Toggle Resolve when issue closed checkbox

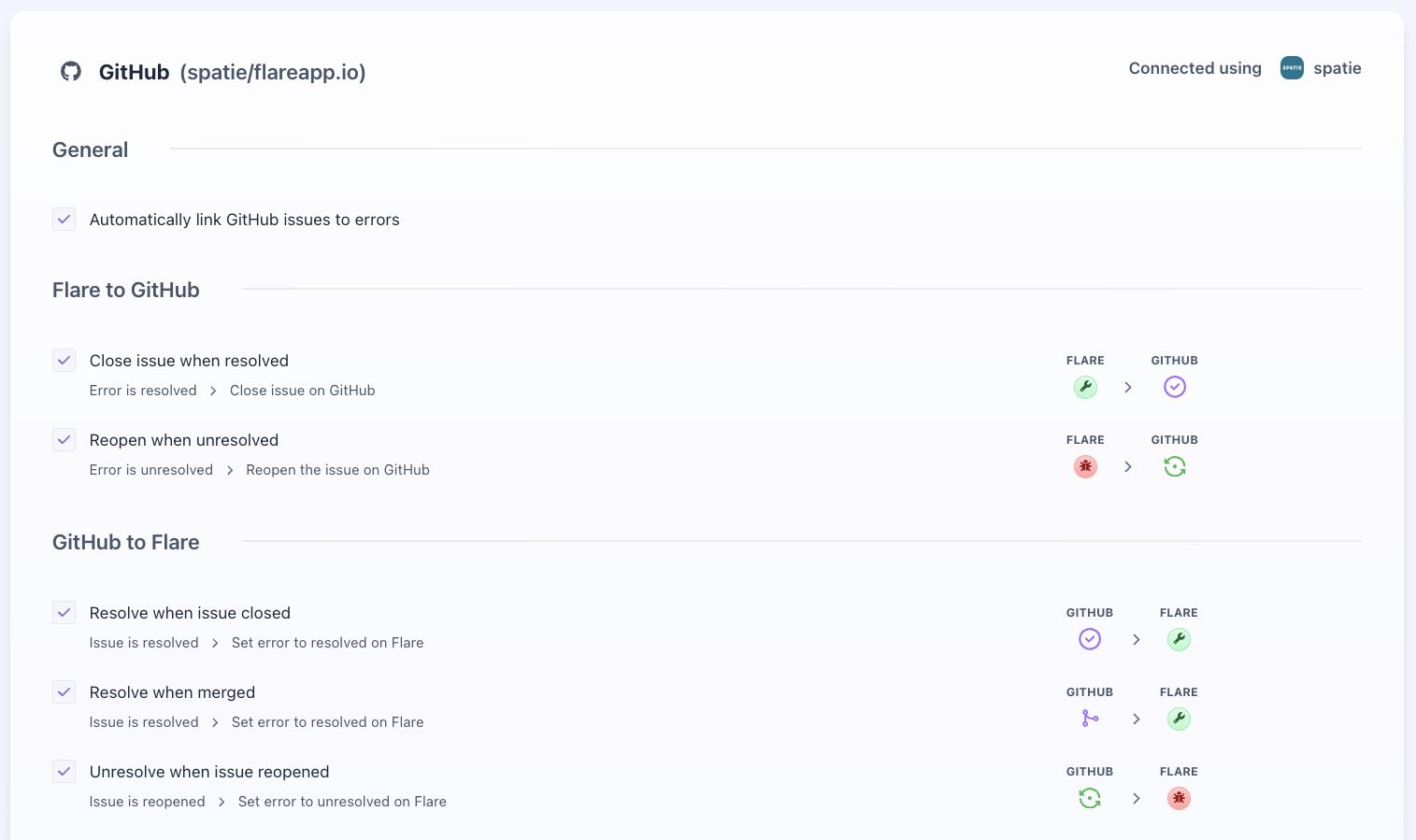64,613
